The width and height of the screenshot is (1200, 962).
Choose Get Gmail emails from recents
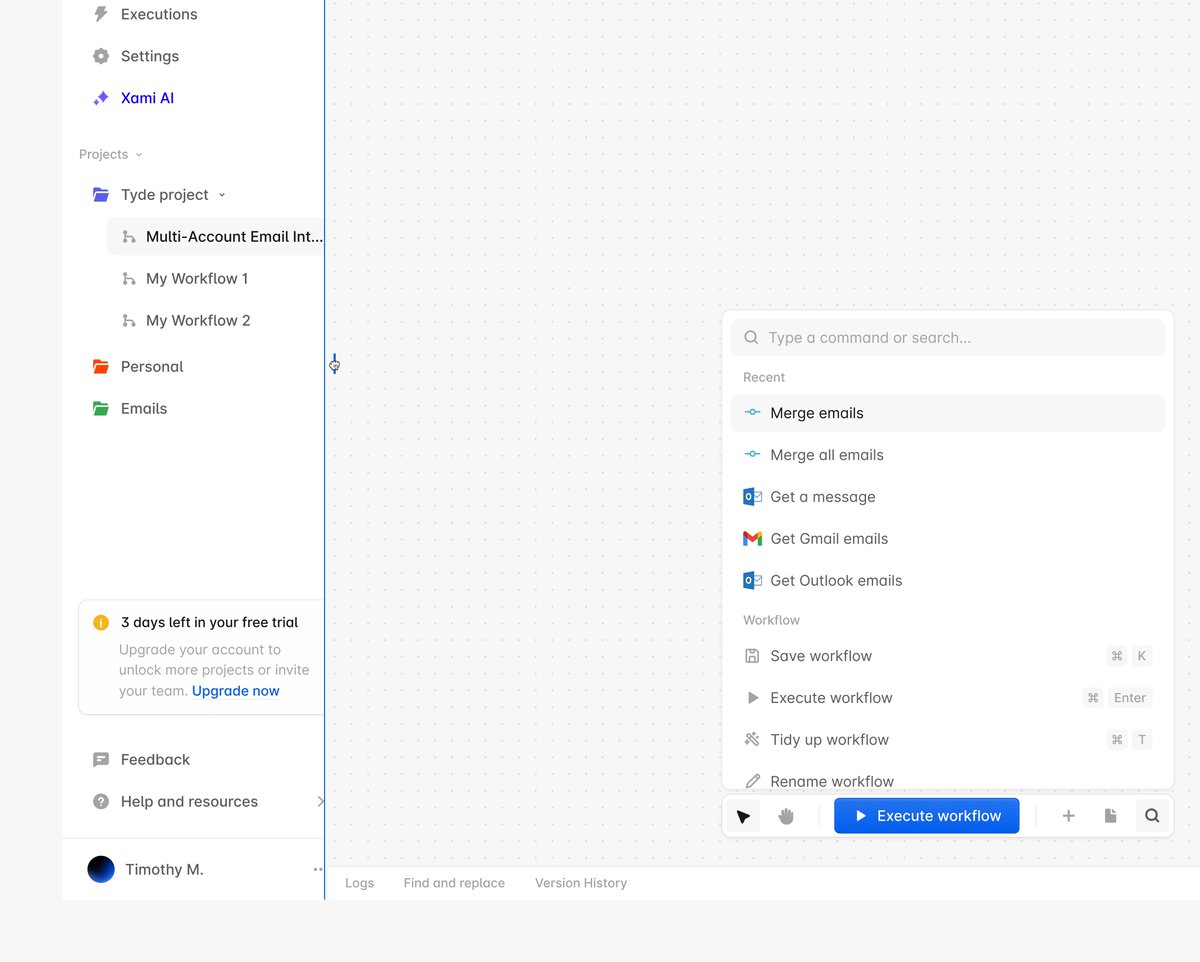(829, 538)
